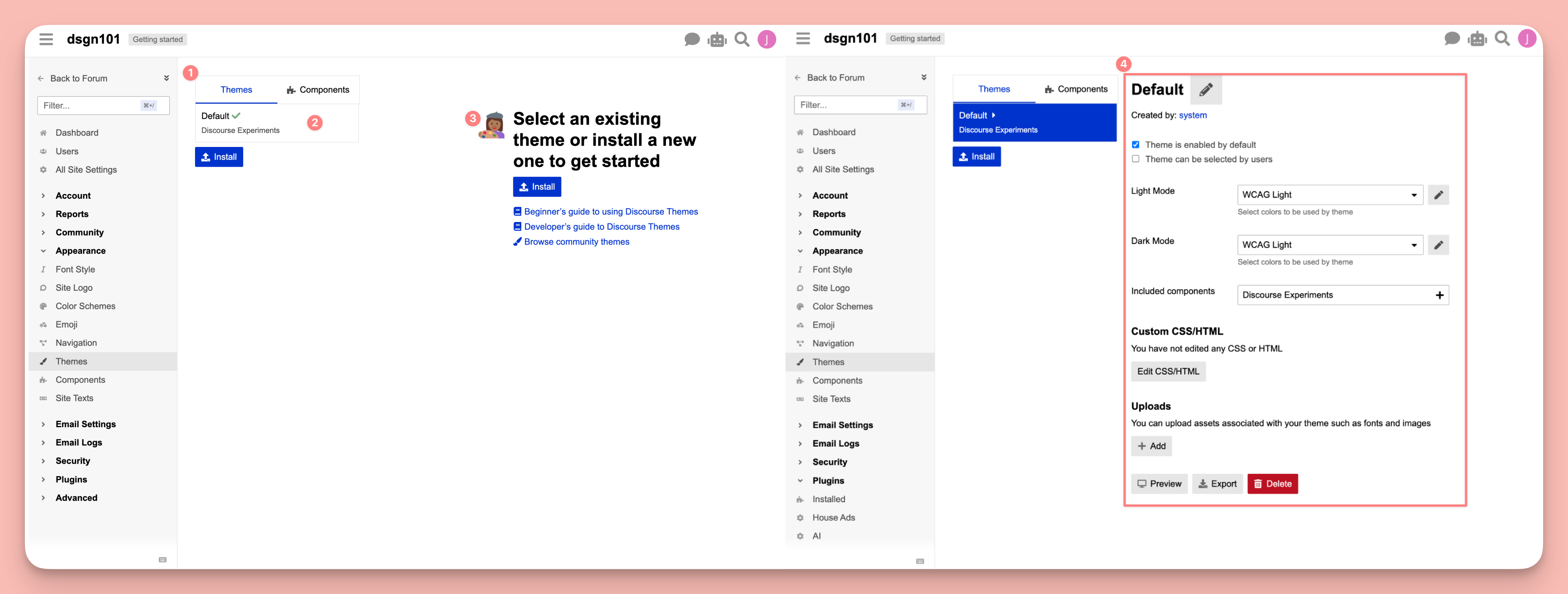This screenshot has height=594, width=1568.
Task: Edit Light Mode colors via its pencil icon
Action: click(x=1438, y=194)
